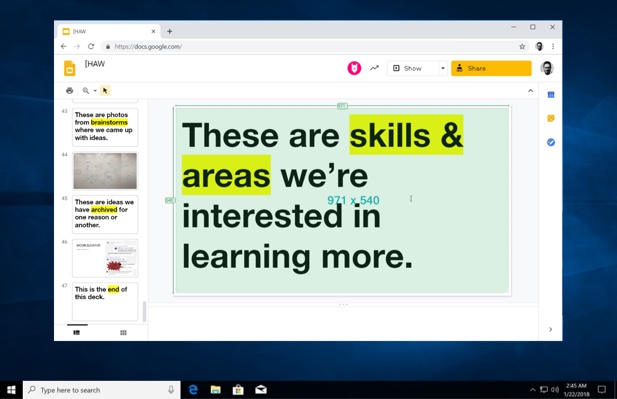Click the zoom magnifier icon
The image size is (617, 399).
[x=85, y=91]
